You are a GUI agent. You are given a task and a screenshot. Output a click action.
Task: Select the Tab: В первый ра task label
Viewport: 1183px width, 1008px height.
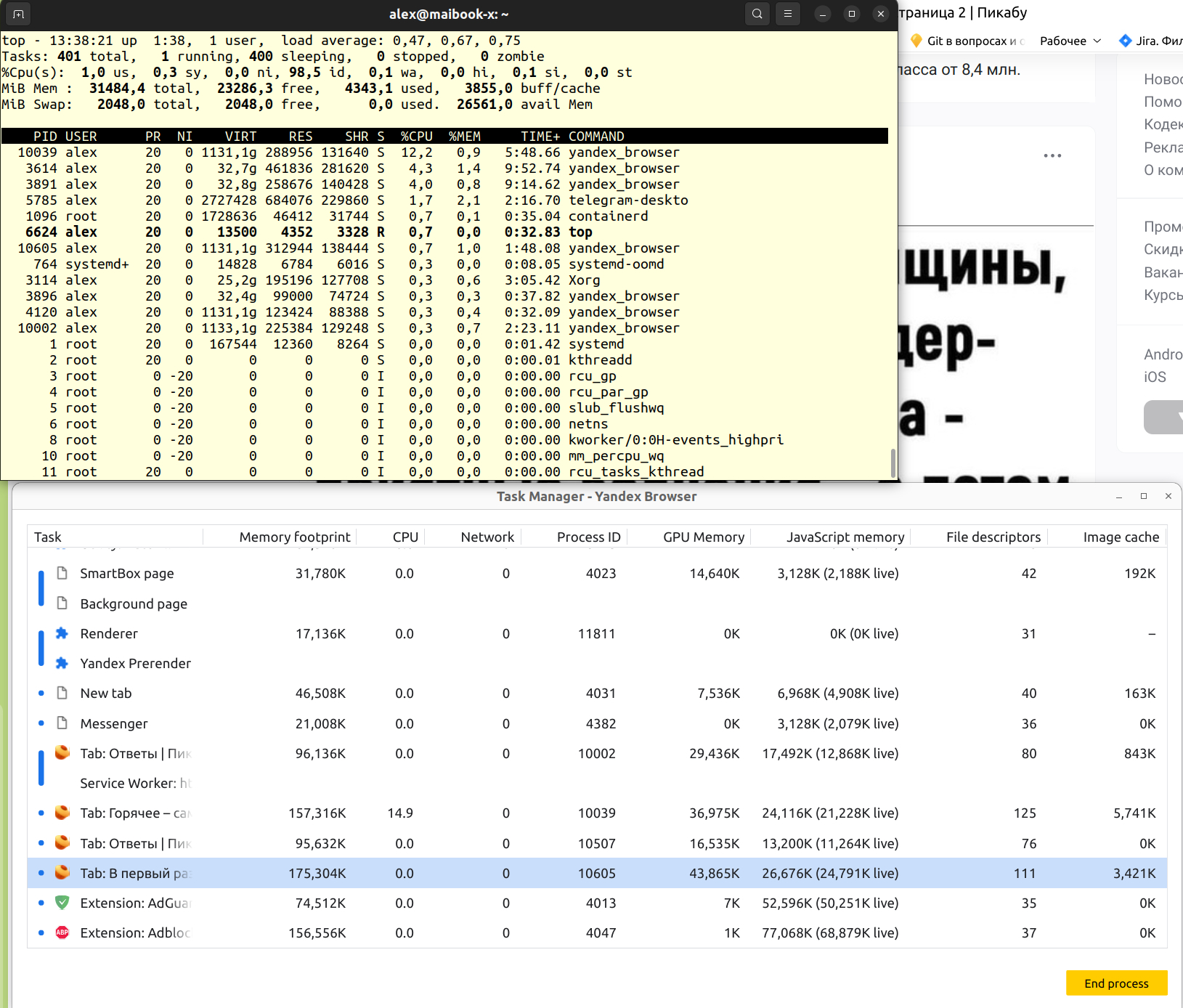pyautogui.click(x=136, y=873)
